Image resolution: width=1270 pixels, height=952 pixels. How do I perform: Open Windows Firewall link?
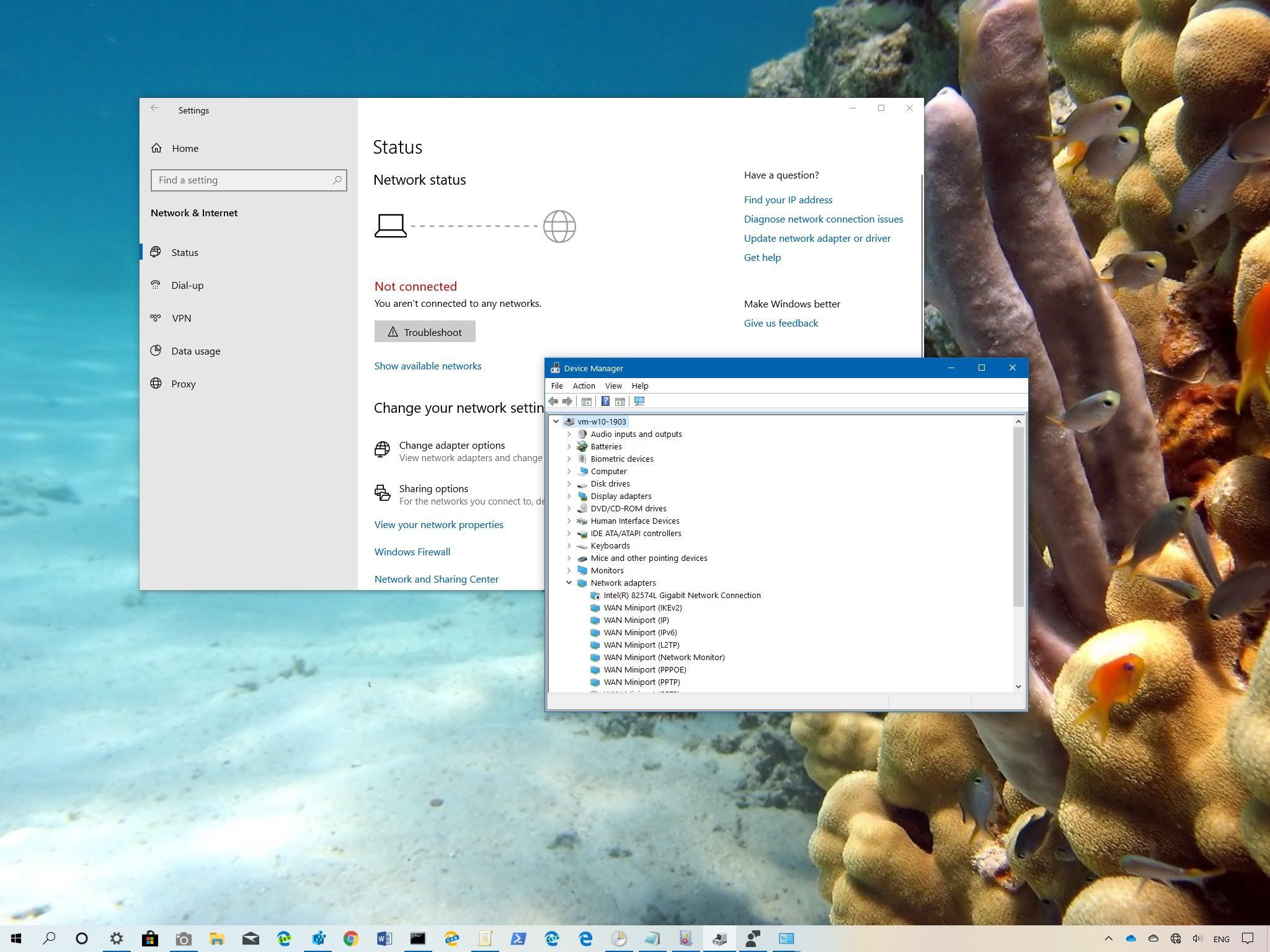[x=412, y=552]
